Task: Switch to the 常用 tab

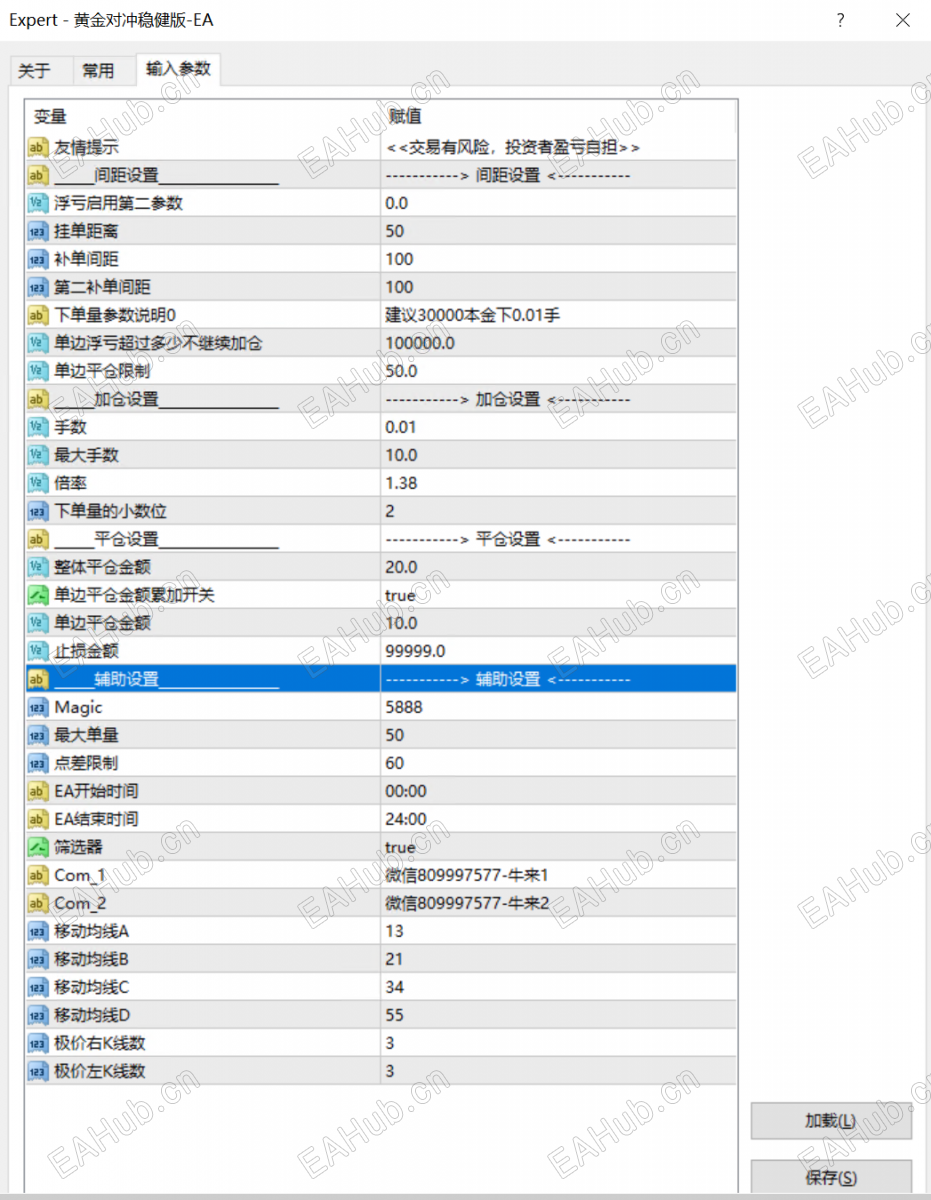Action: [98, 71]
